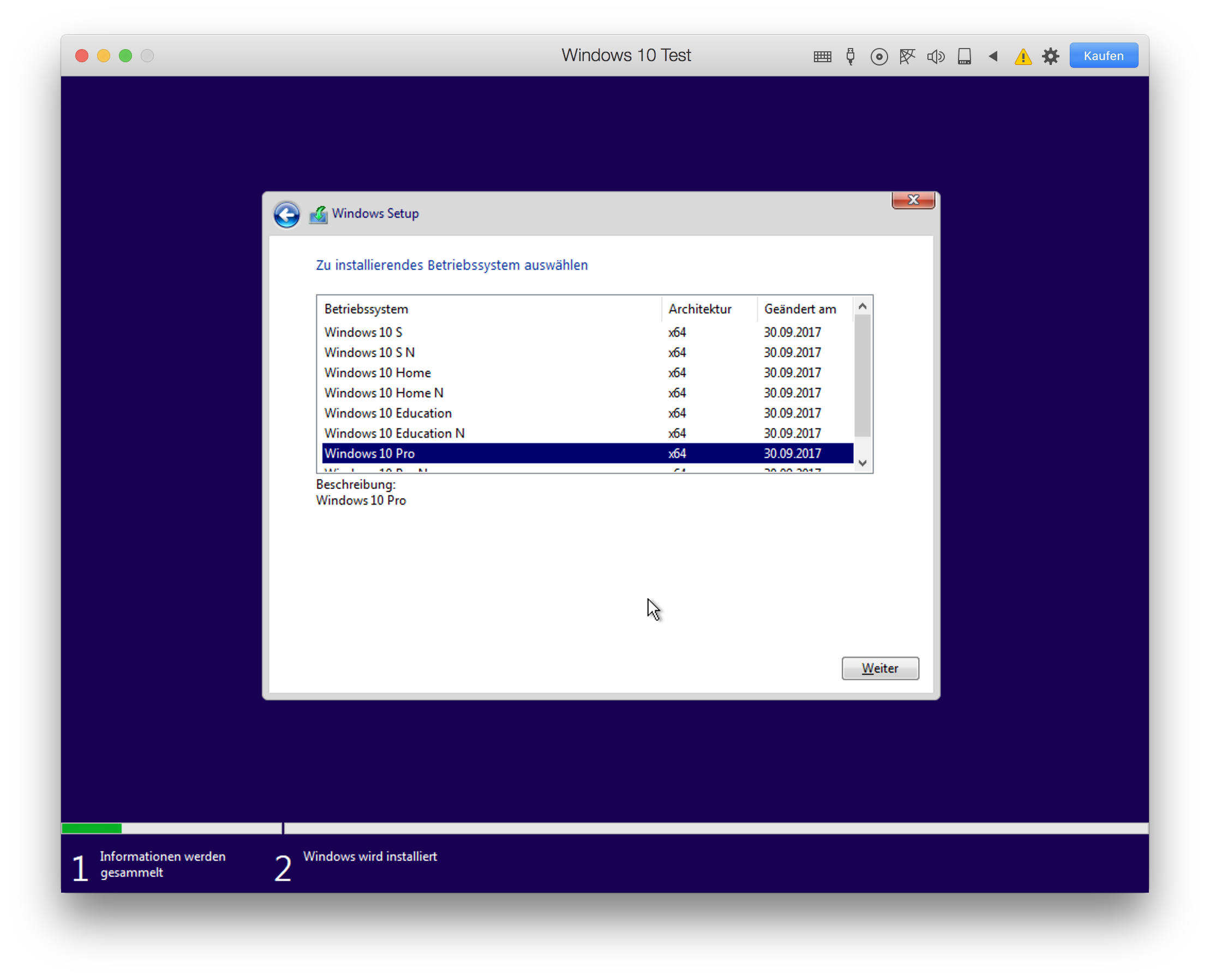Select Windows 10 Education row
Screen dimensions: 1210x980
[588, 413]
